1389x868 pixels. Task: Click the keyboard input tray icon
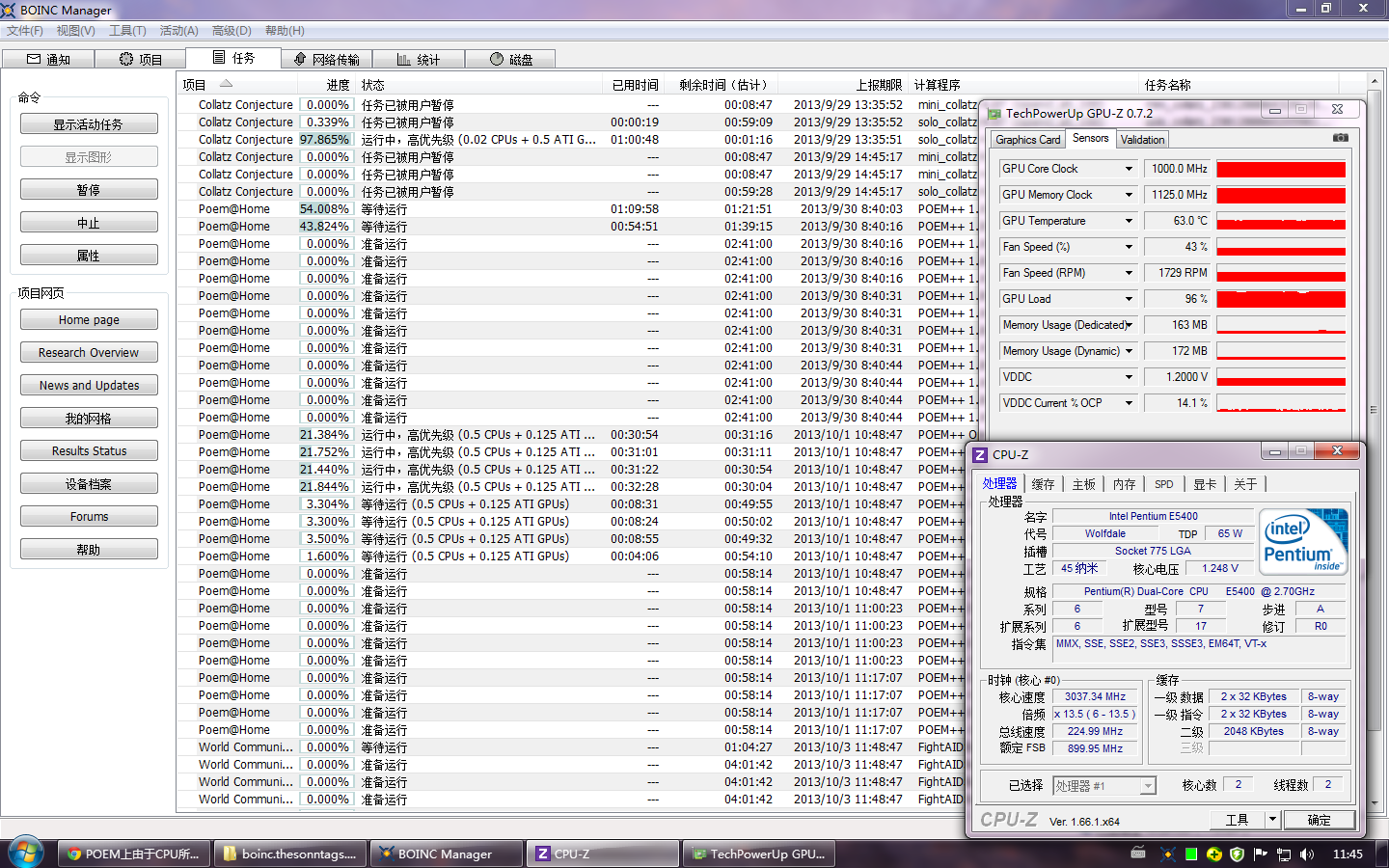pos(1138,853)
